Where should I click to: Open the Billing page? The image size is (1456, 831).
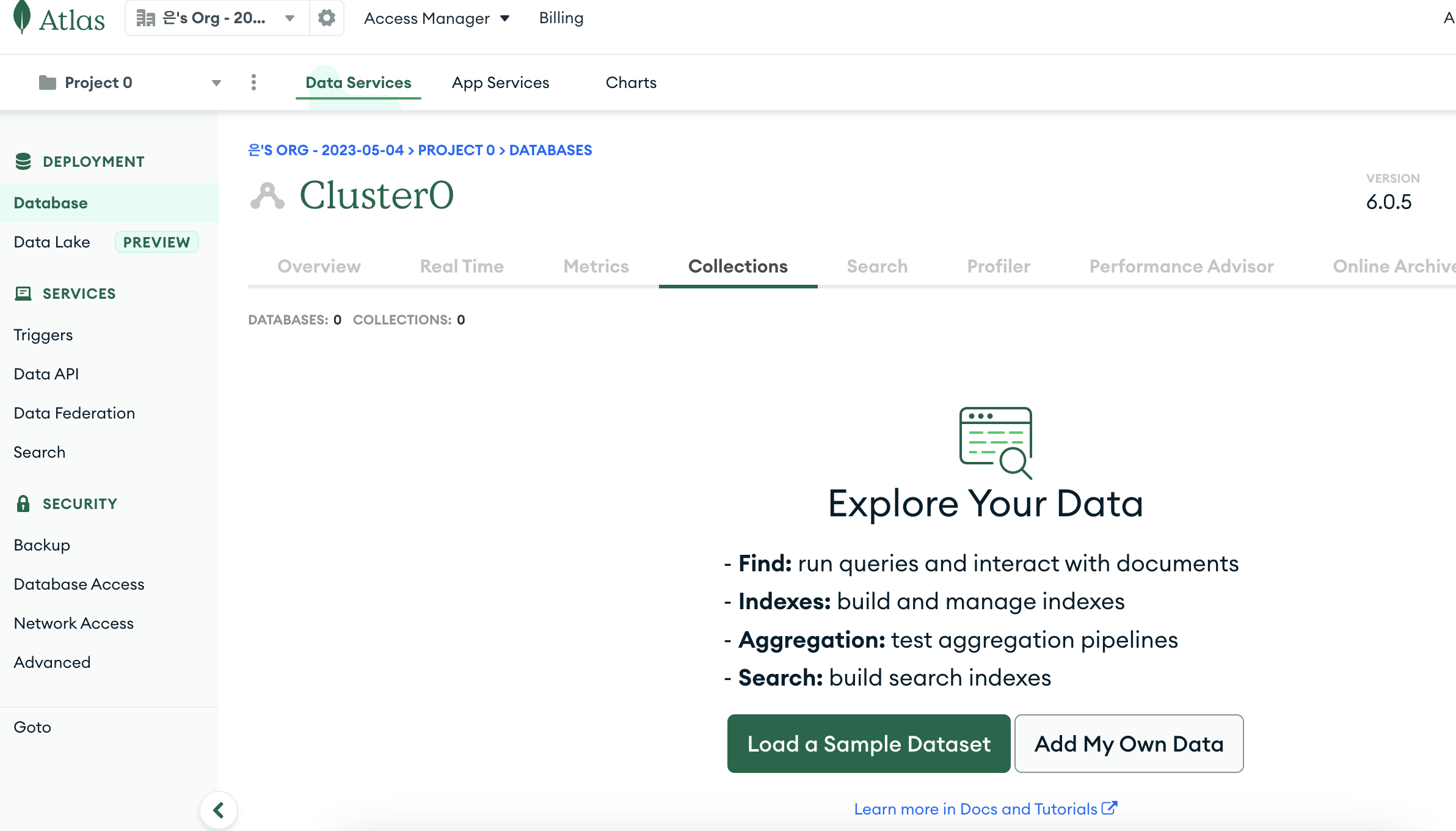(x=561, y=18)
